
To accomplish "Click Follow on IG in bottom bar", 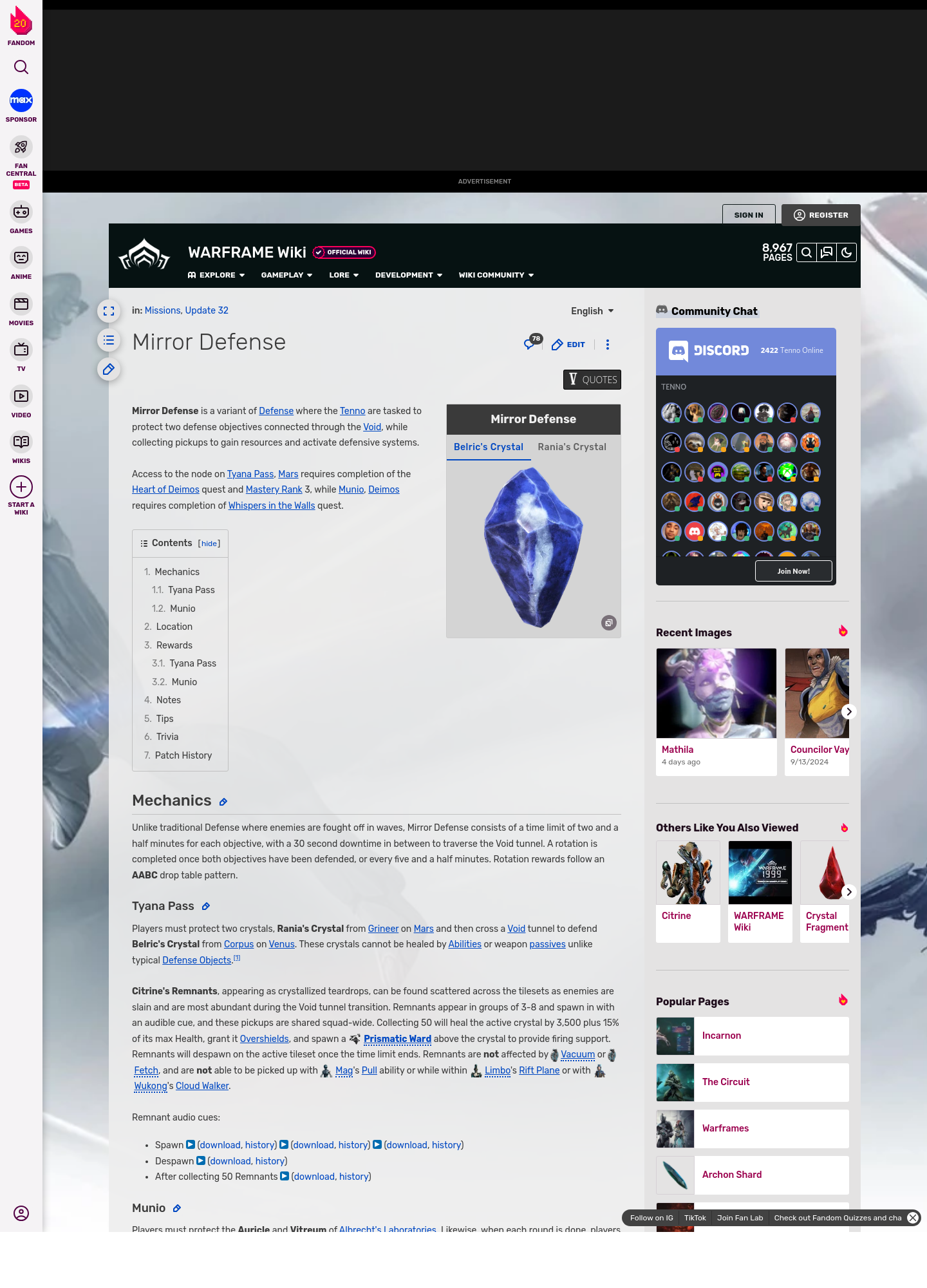I will 651,1218.
